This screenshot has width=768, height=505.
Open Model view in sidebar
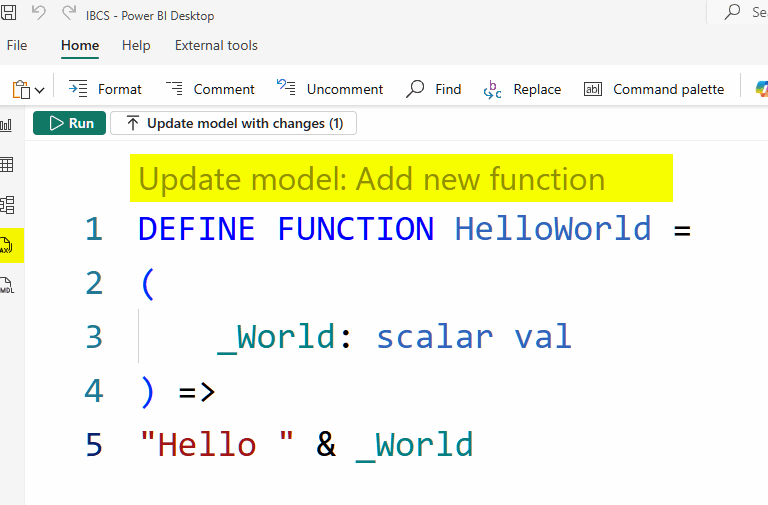click(7, 205)
